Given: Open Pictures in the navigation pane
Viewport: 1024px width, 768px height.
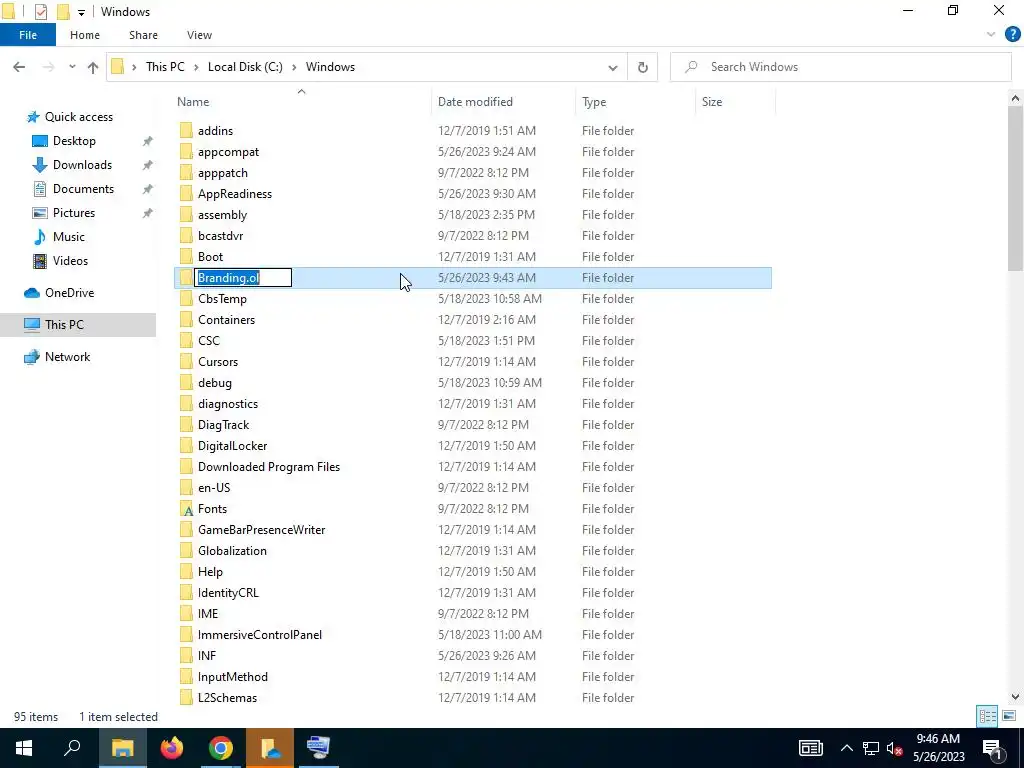Looking at the screenshot, I should (x=74, y=213).
